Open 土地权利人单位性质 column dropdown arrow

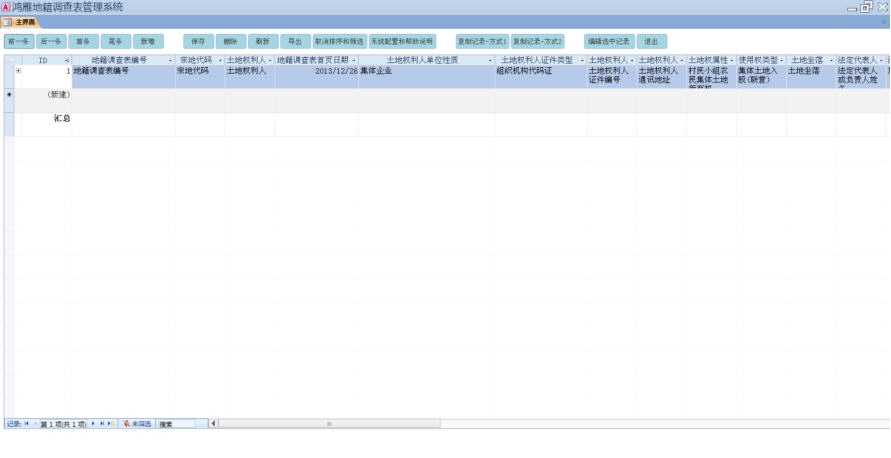coord(490,60)
